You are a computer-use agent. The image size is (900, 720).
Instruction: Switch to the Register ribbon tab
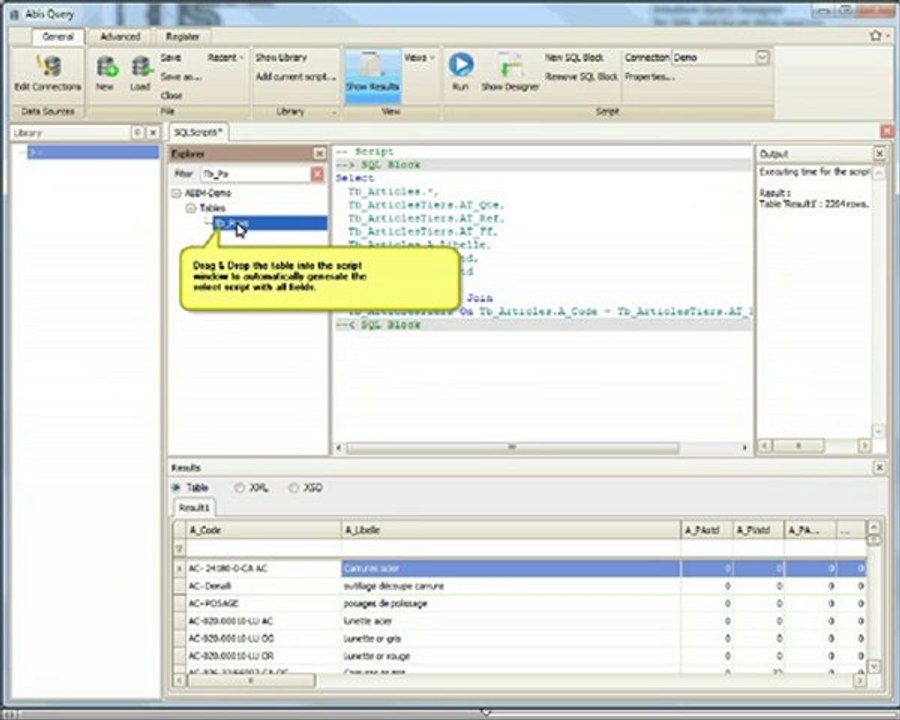coord(183,37)
